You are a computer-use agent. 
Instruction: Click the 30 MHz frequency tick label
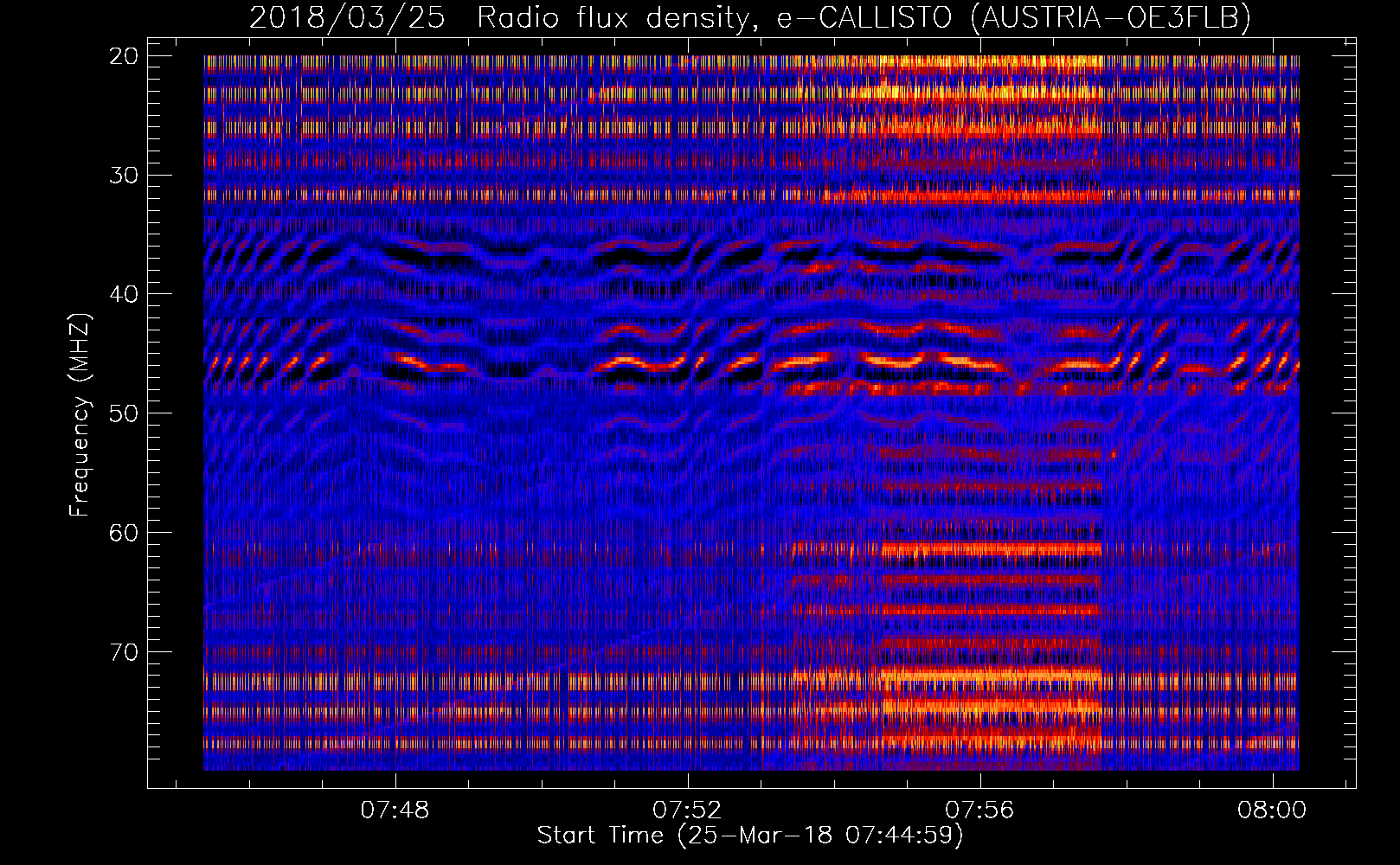point(124,175)
